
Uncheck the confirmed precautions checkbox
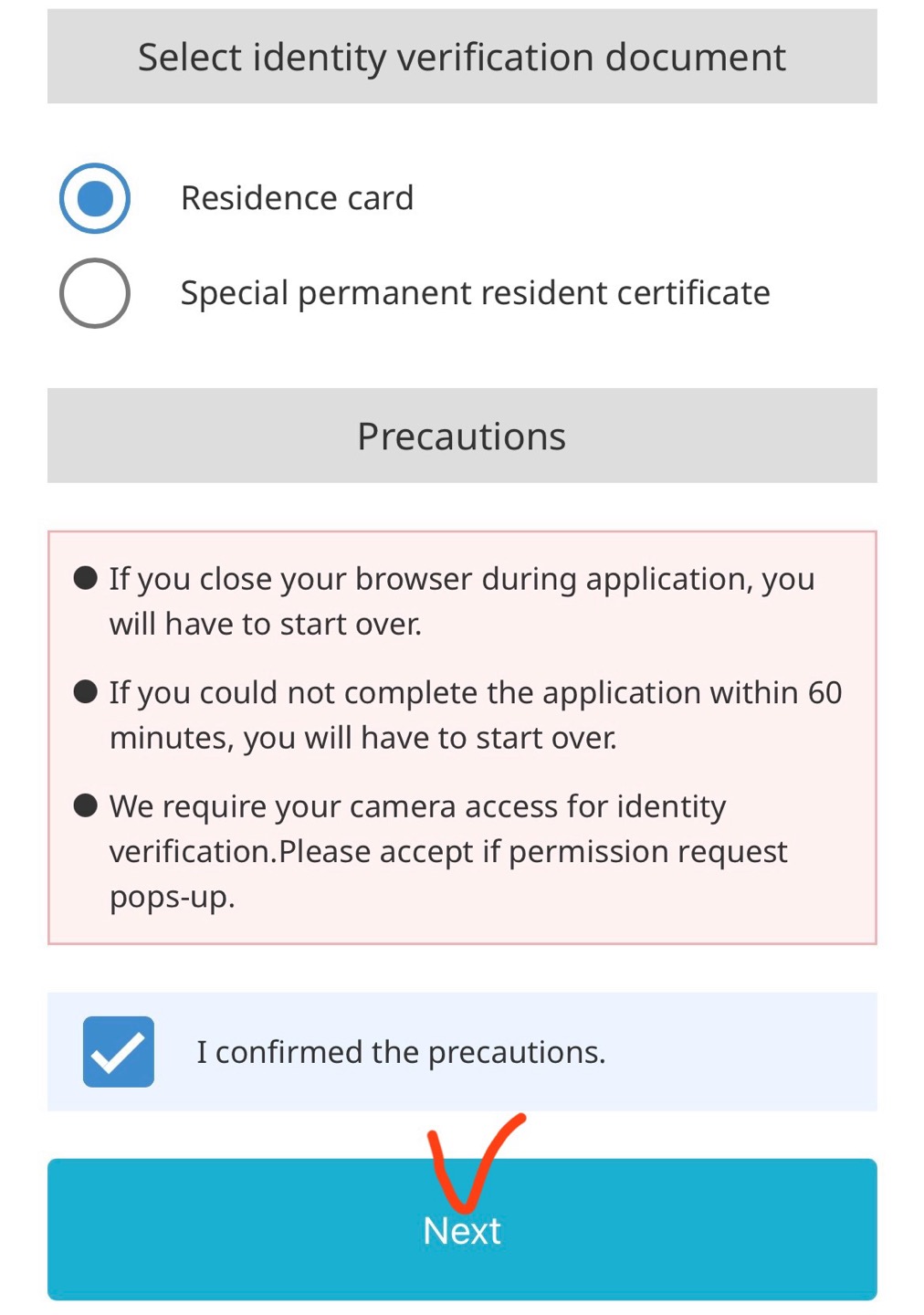119,1052
